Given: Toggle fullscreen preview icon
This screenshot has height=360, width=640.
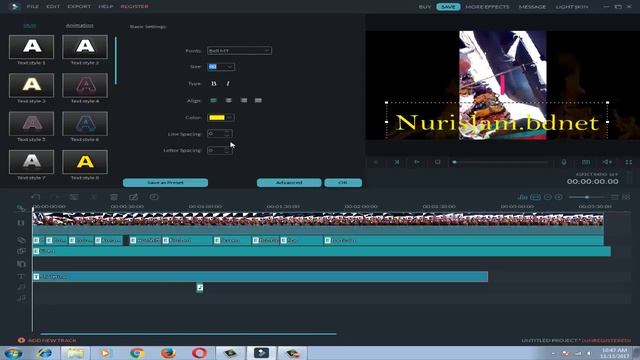Looking at the screenshot, I should [629, 162].
